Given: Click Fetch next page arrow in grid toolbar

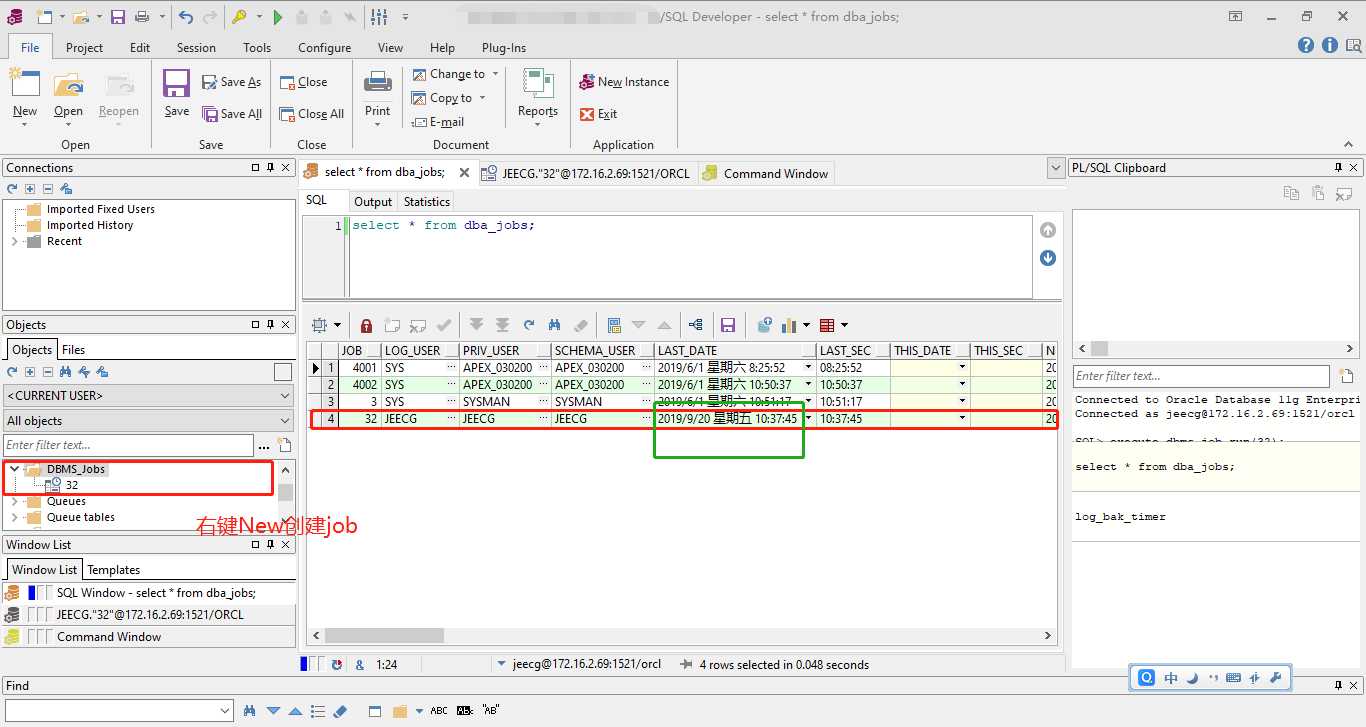Looking at the screenshot, I should (x=476, y=325).
